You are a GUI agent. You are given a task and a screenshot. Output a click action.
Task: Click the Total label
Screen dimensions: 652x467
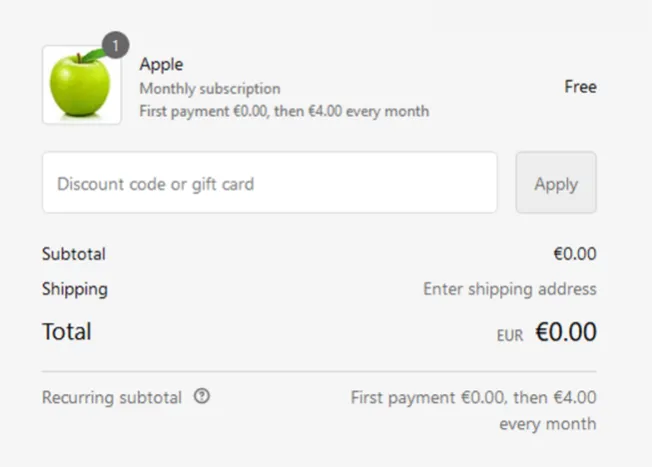click(x=67, y=332)
